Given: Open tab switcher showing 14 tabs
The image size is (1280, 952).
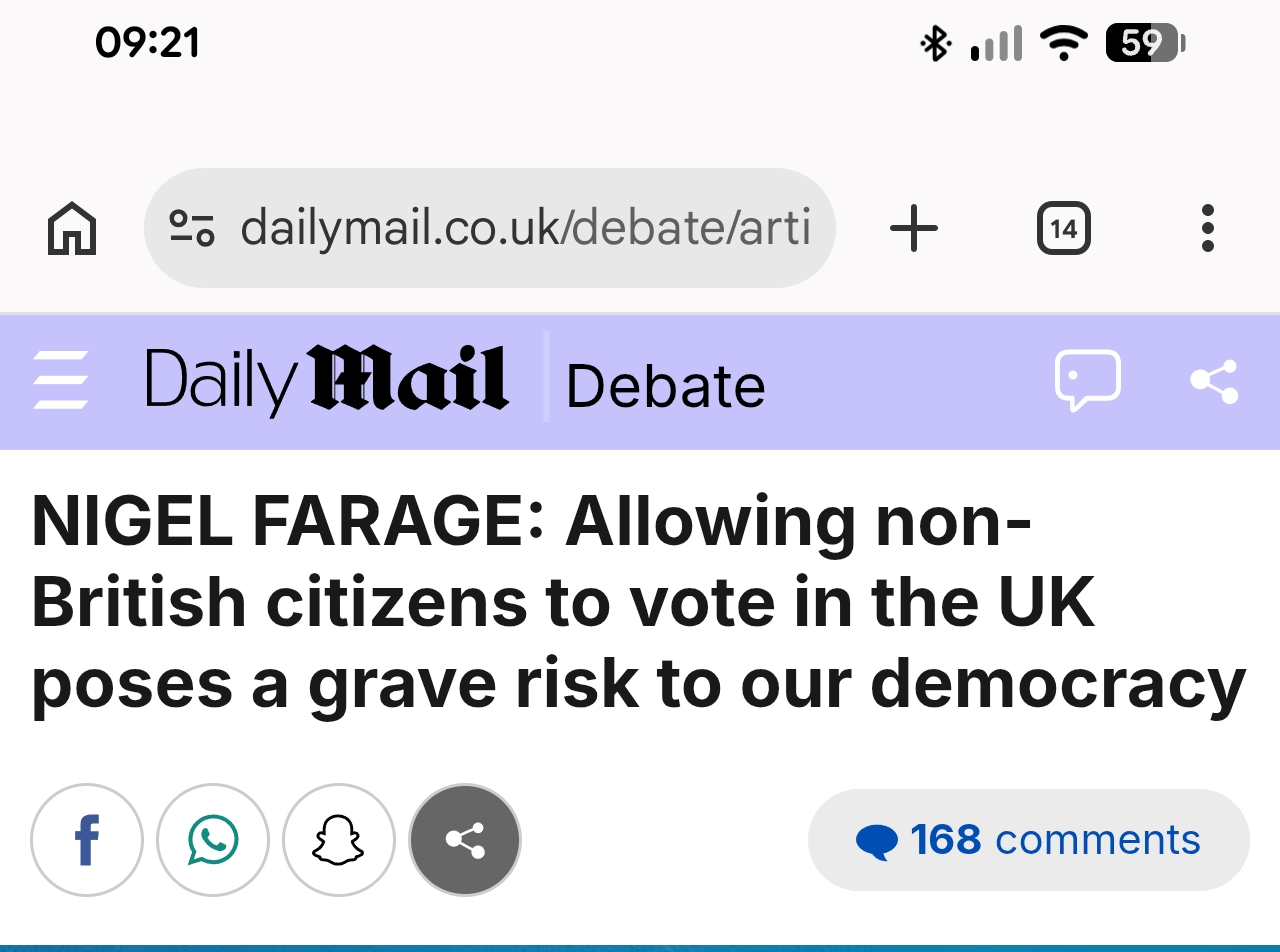Looking at the screenshot, I should pos(1063,229).
